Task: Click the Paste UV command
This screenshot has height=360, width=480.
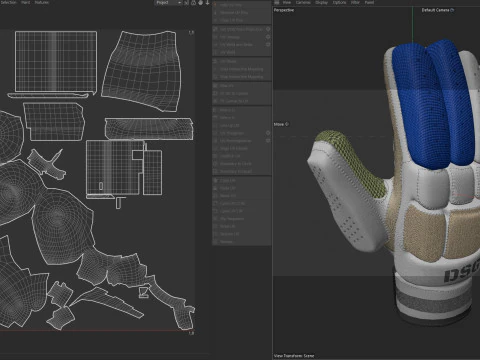Action: point(242,188)
